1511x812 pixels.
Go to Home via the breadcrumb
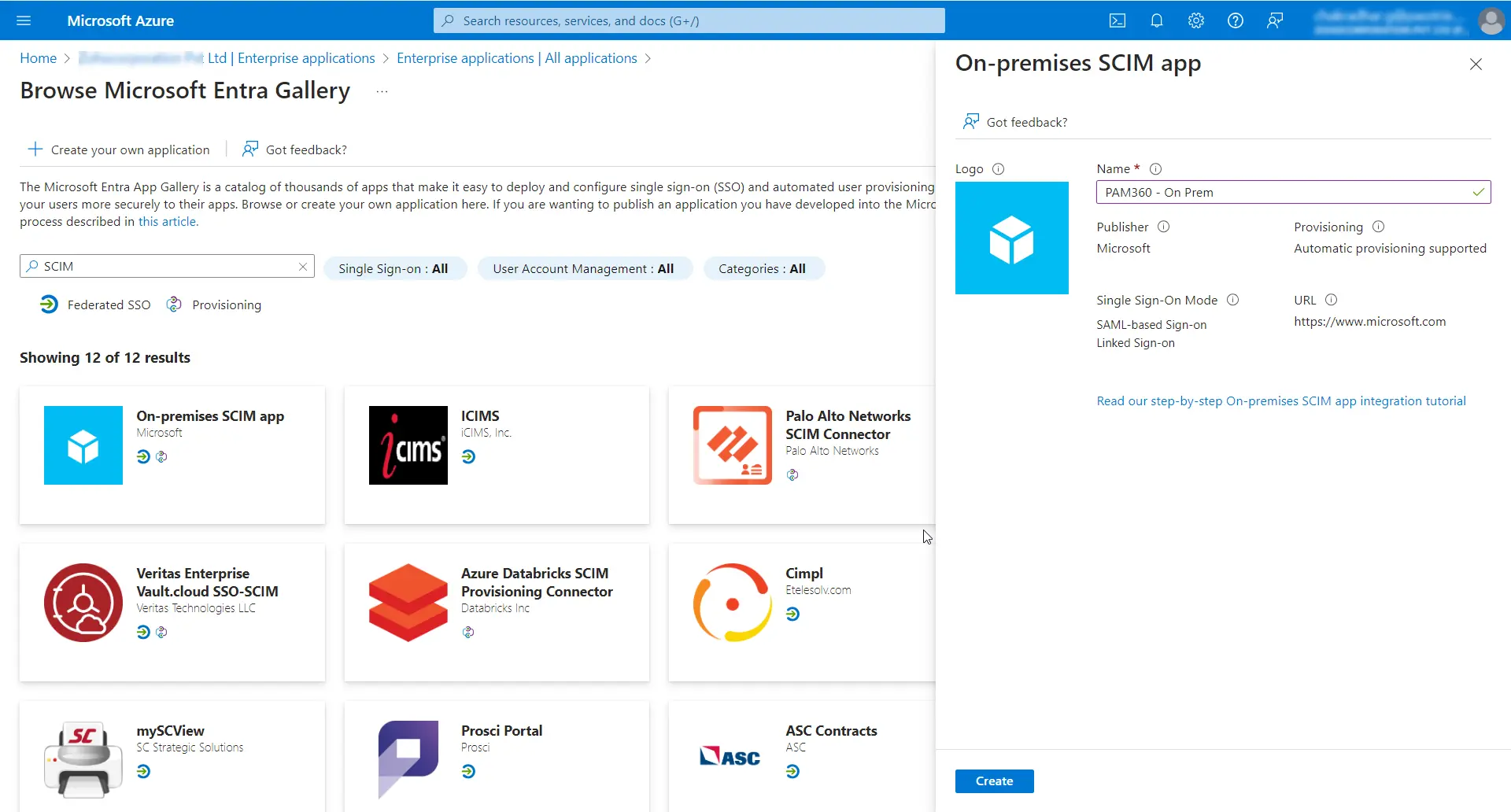tap(38, 57)
